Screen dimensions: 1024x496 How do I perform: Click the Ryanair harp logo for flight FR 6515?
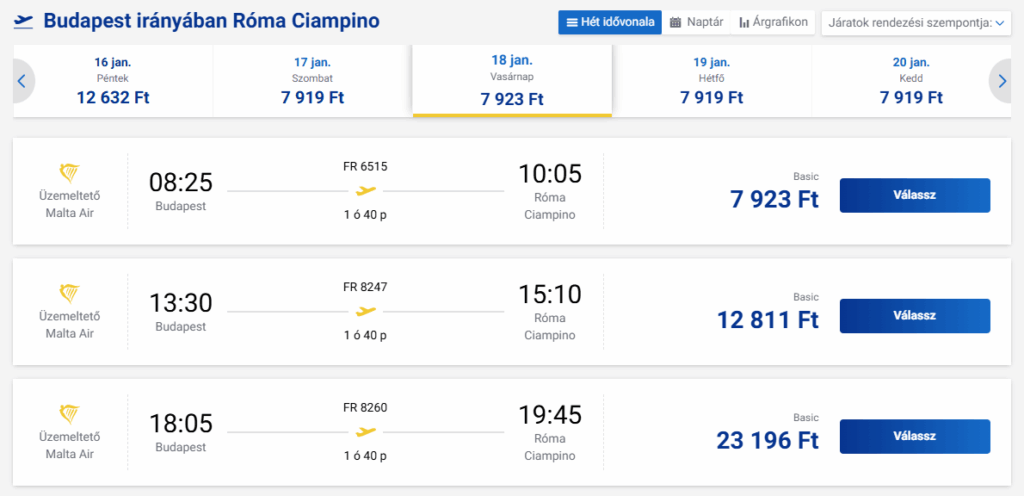(70, 172)
